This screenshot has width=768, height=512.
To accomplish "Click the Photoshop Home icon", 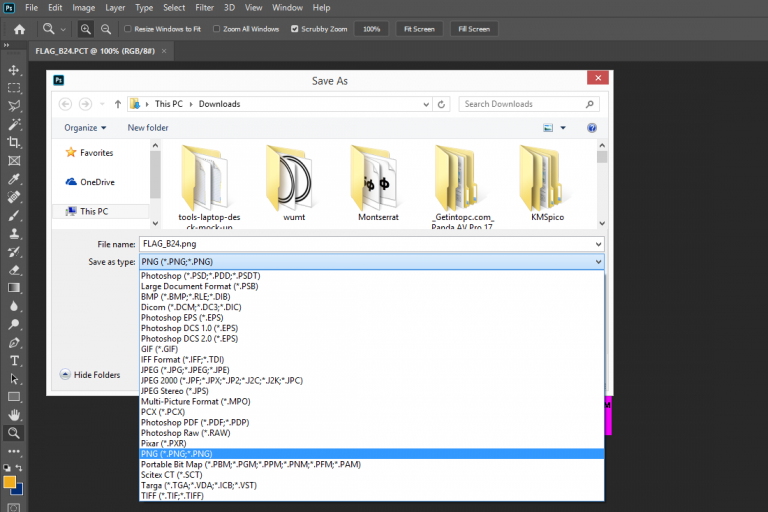I will [19, 29].
